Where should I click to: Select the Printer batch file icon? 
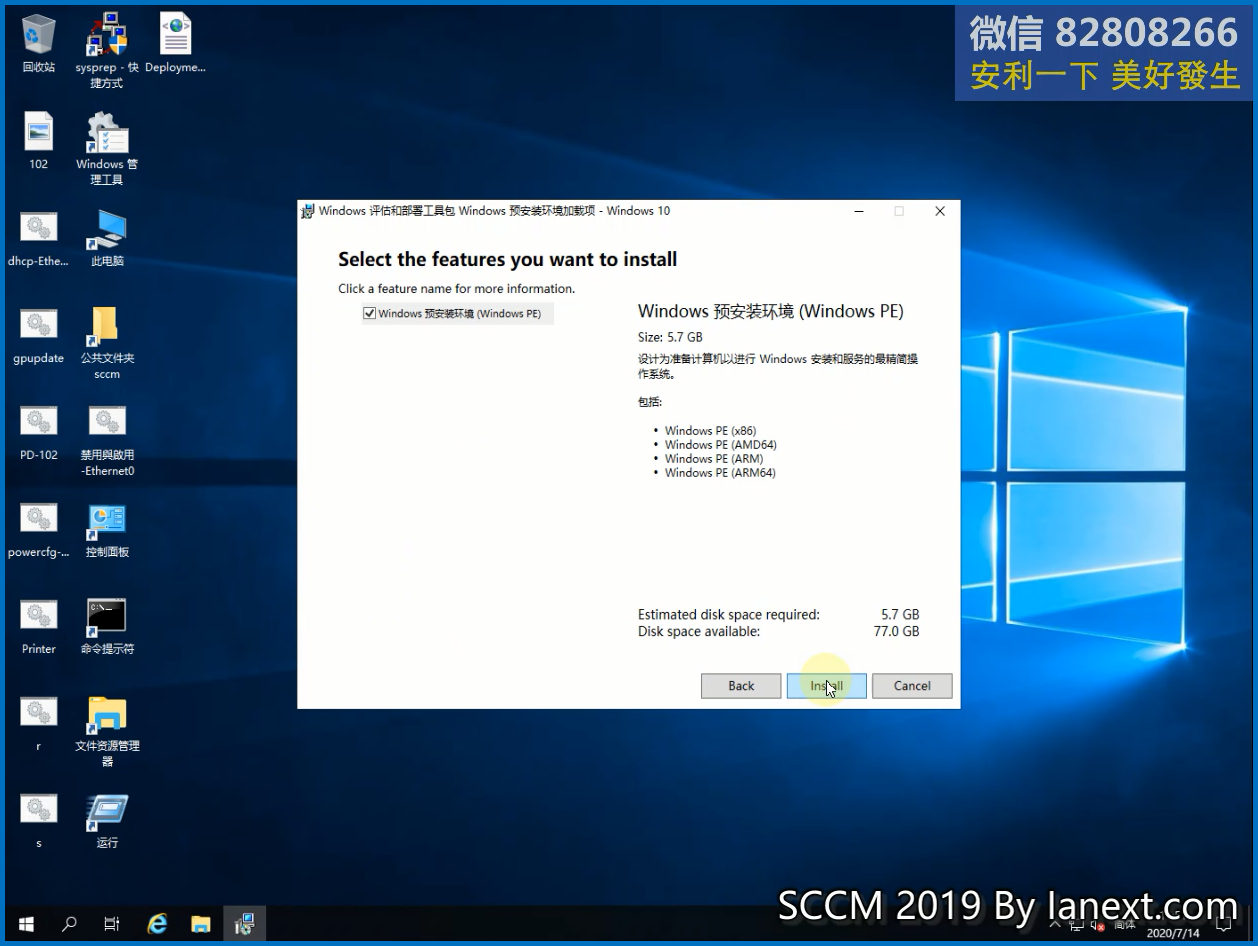click(38, 626)
